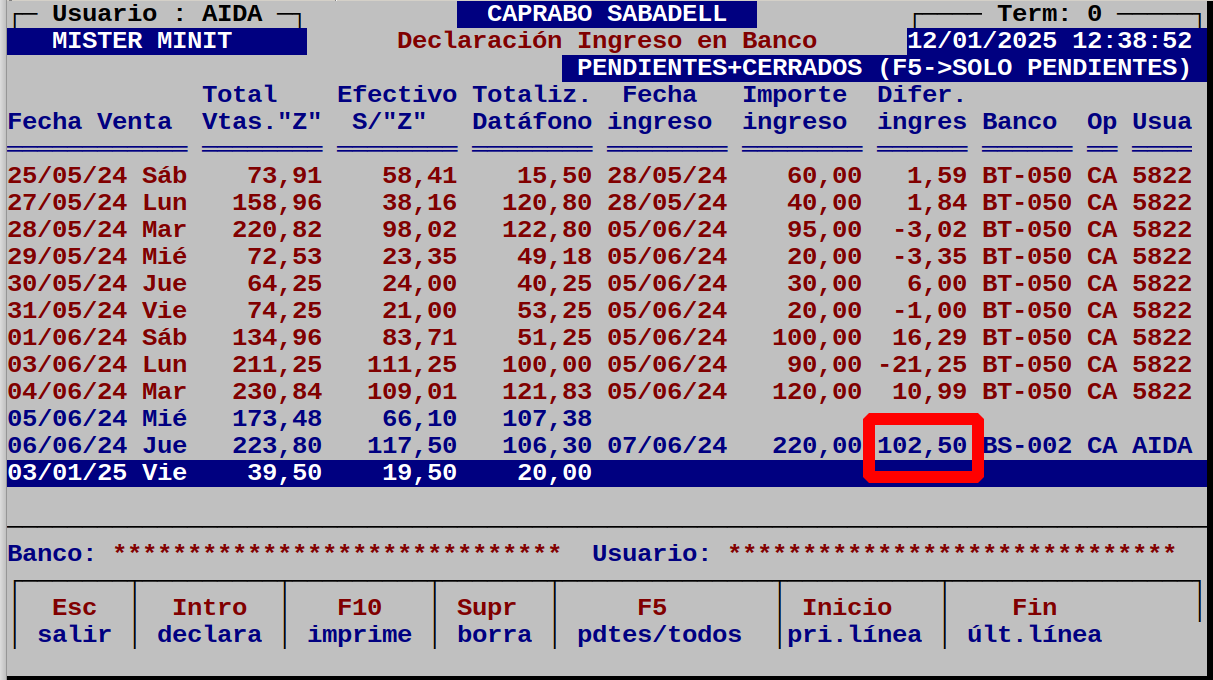The width and height of the screenshot is (1213, 680).
Task: Select the 05/06/24 Mié pending row
Action: tap(97, 418)
